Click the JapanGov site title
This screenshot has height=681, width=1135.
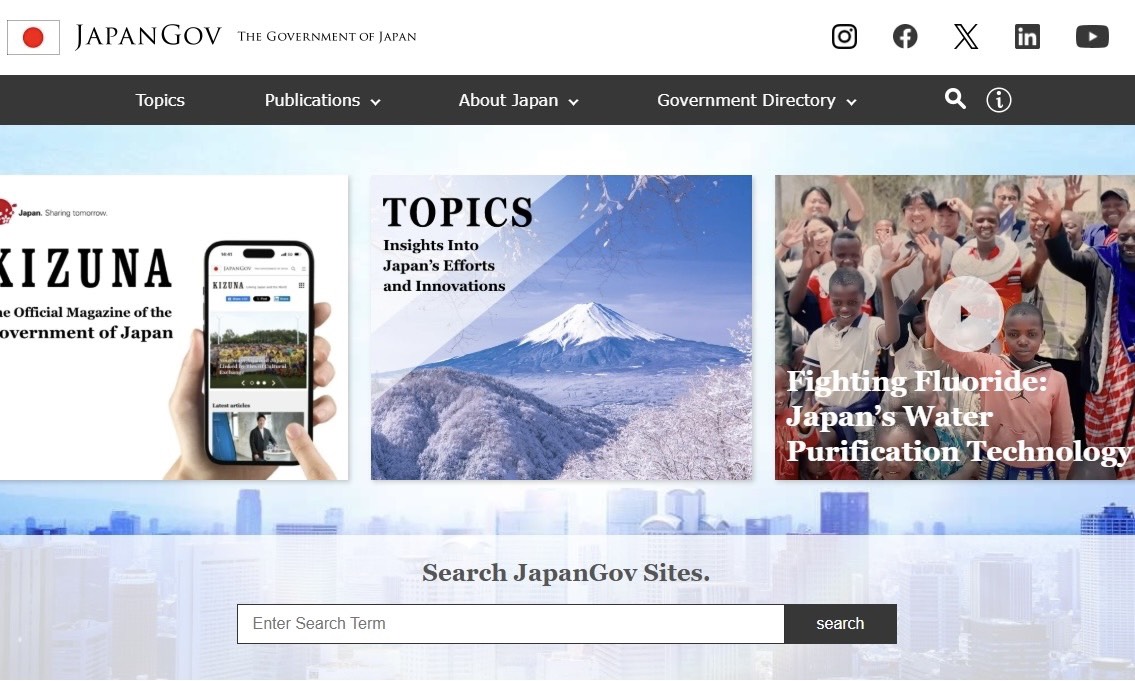tap(148, 37)
